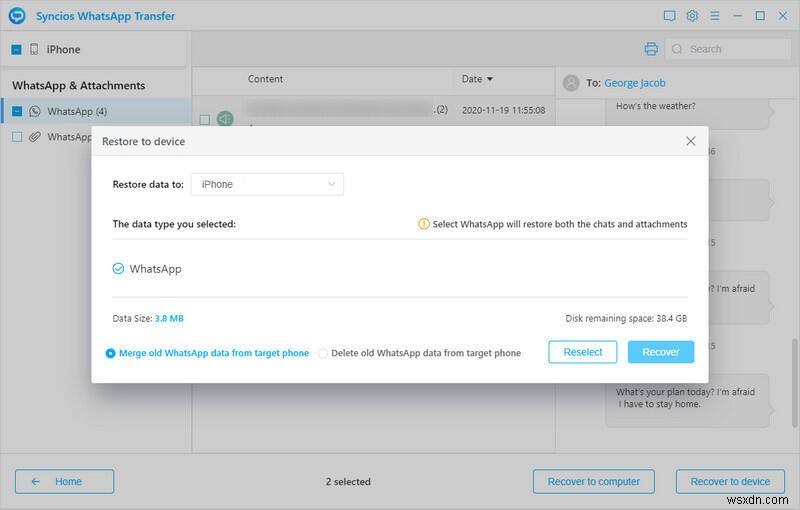Select Merge old WhatsApp data option
The width and height of the screenshot is (800, 510).
tap(110, 353)
